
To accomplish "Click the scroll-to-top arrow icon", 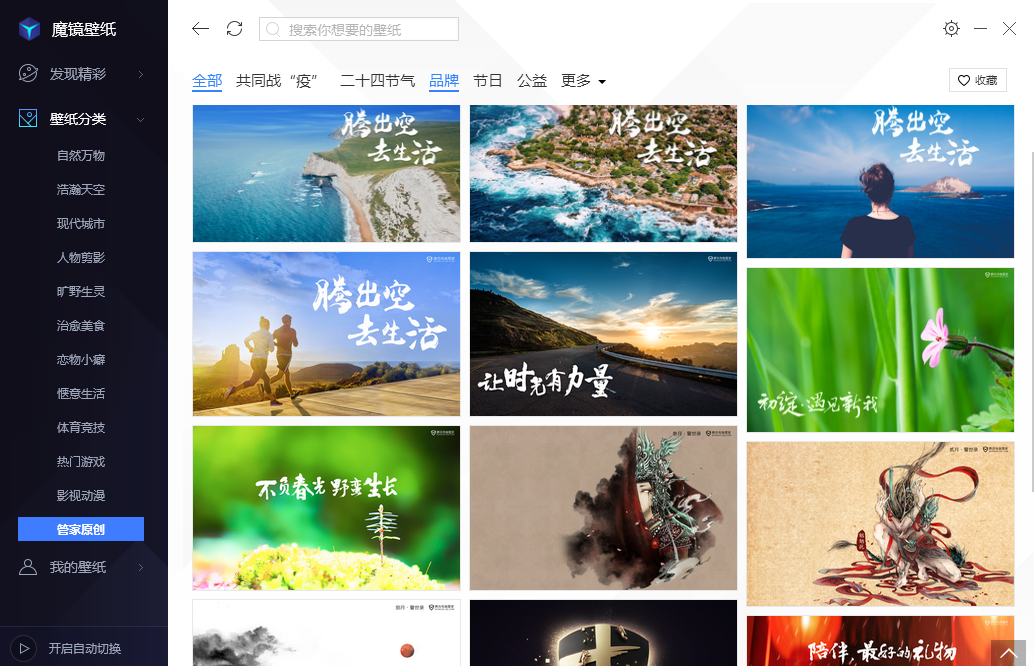I will pyautogui.click(x=1008, y=651).
